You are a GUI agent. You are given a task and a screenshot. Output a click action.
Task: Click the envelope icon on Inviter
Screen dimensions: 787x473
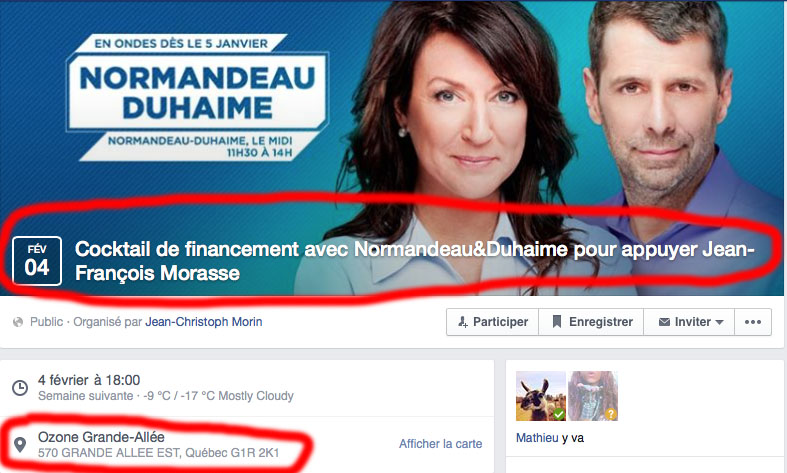click(664, 322)
